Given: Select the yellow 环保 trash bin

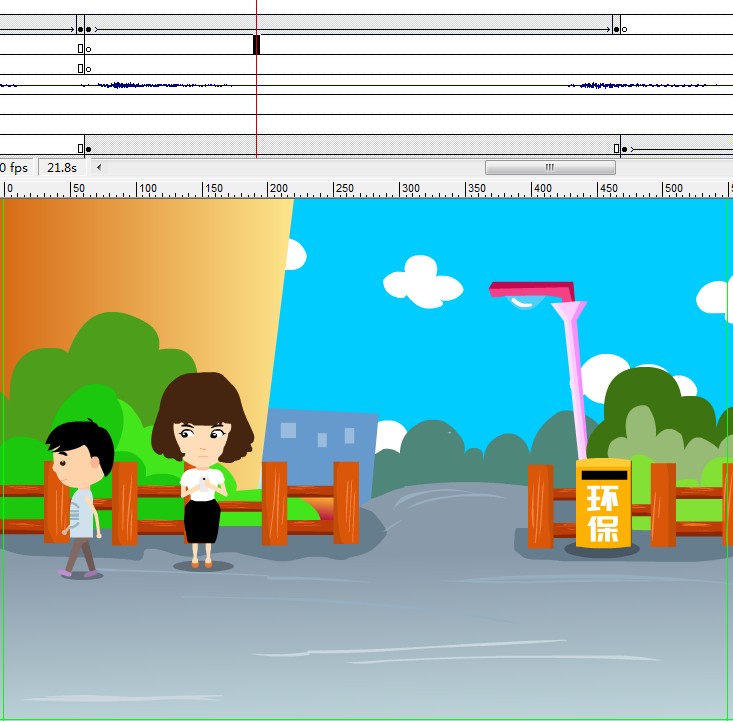Looking at the screenshot, I should (603, 505).
